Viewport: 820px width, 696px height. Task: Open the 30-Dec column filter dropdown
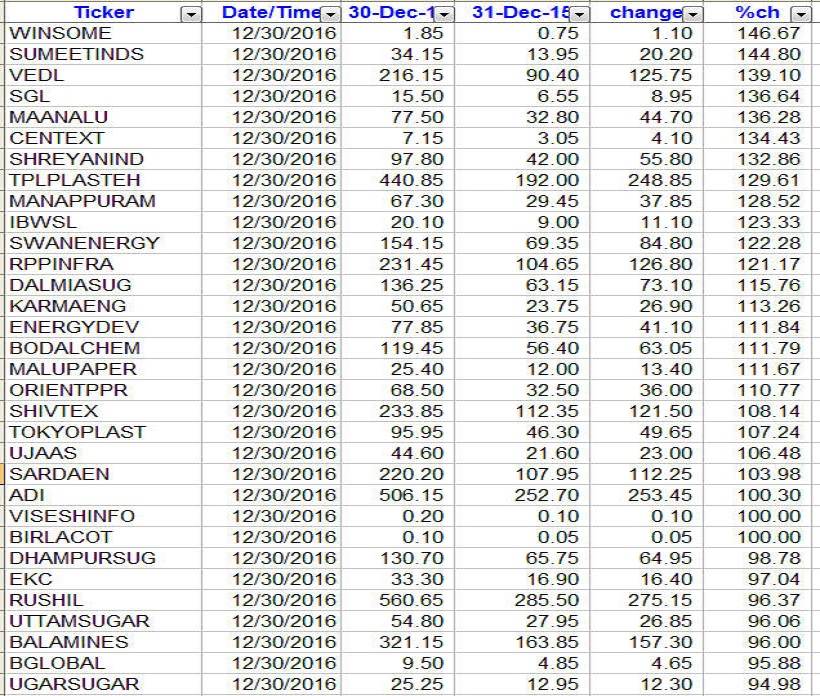click(x=445, y=15)
